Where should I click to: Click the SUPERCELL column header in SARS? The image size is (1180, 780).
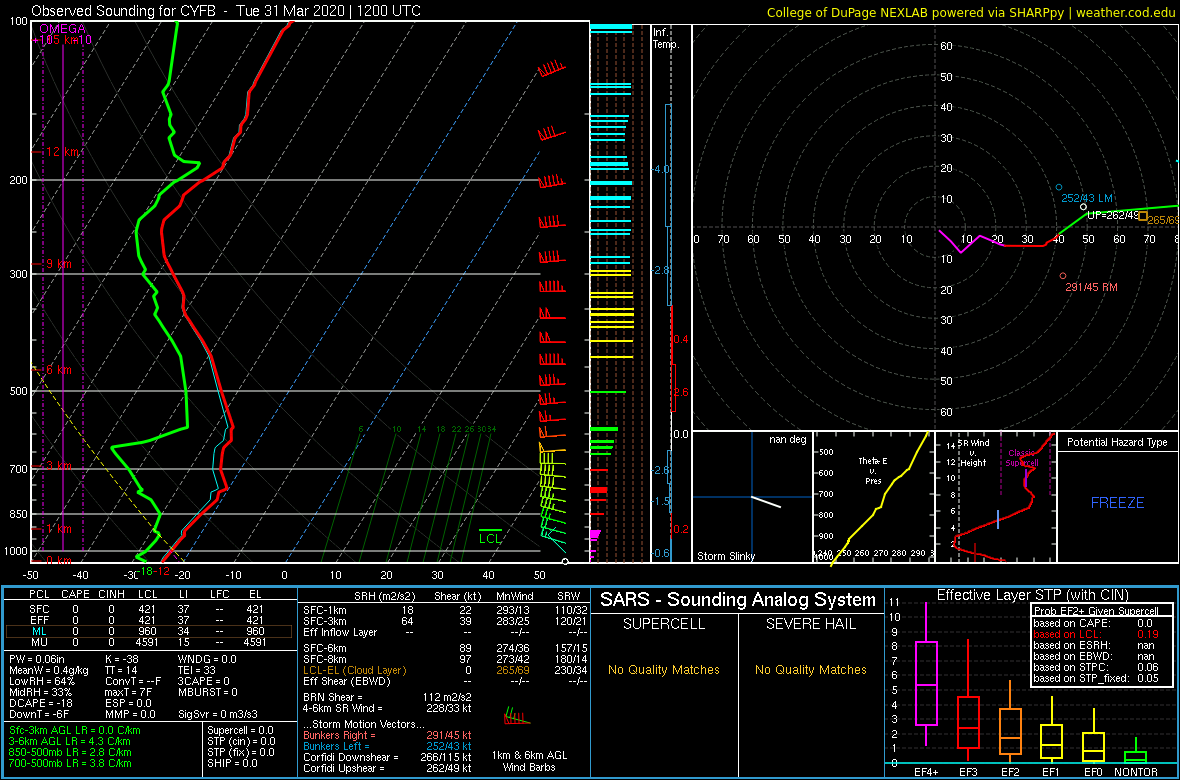coord(664,626)
